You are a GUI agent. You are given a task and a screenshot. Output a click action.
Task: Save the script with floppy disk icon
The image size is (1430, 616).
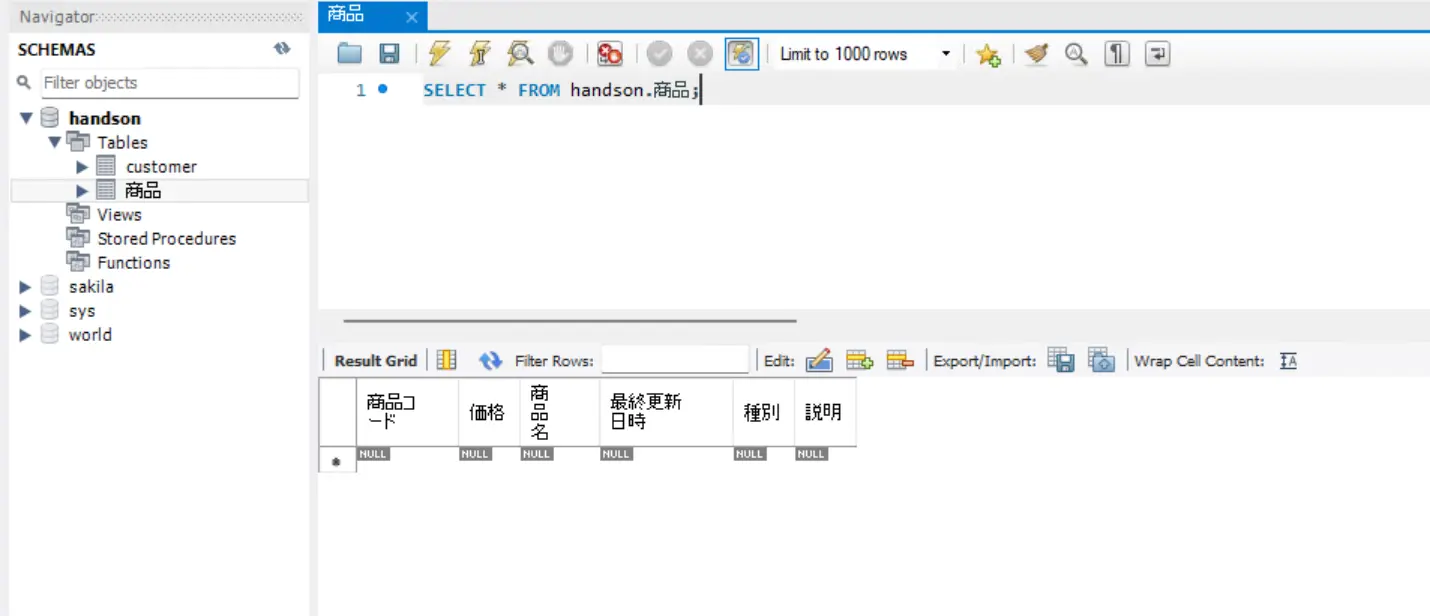389,54
